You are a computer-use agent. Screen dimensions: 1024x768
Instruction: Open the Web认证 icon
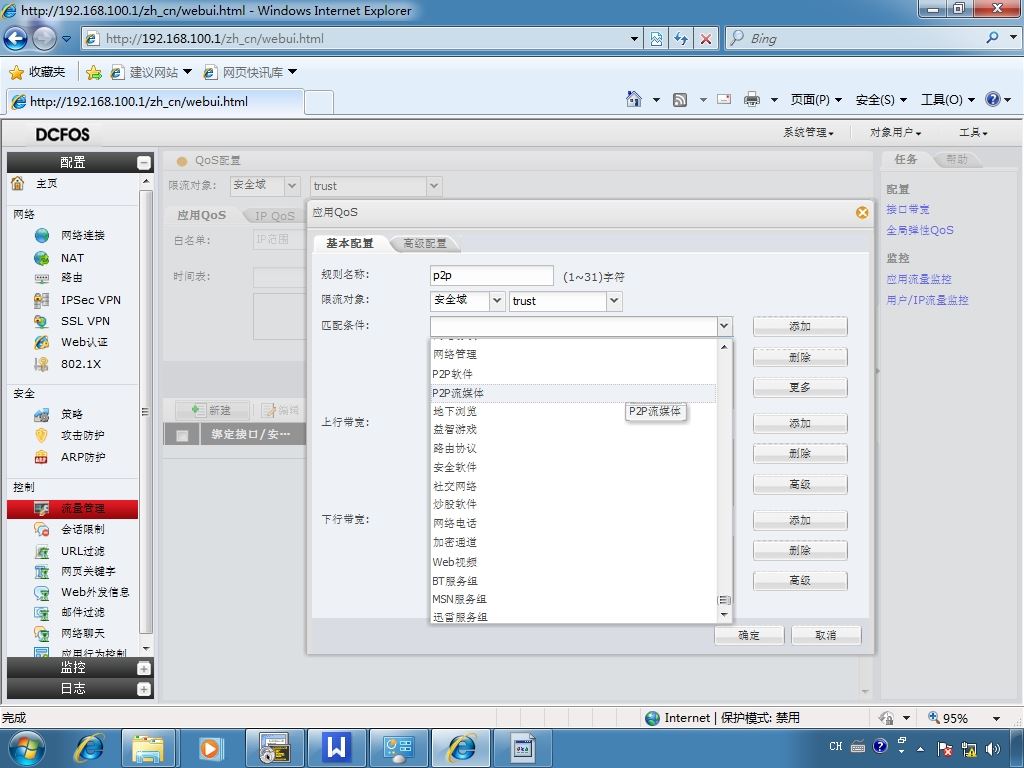[x=42, y=342]
